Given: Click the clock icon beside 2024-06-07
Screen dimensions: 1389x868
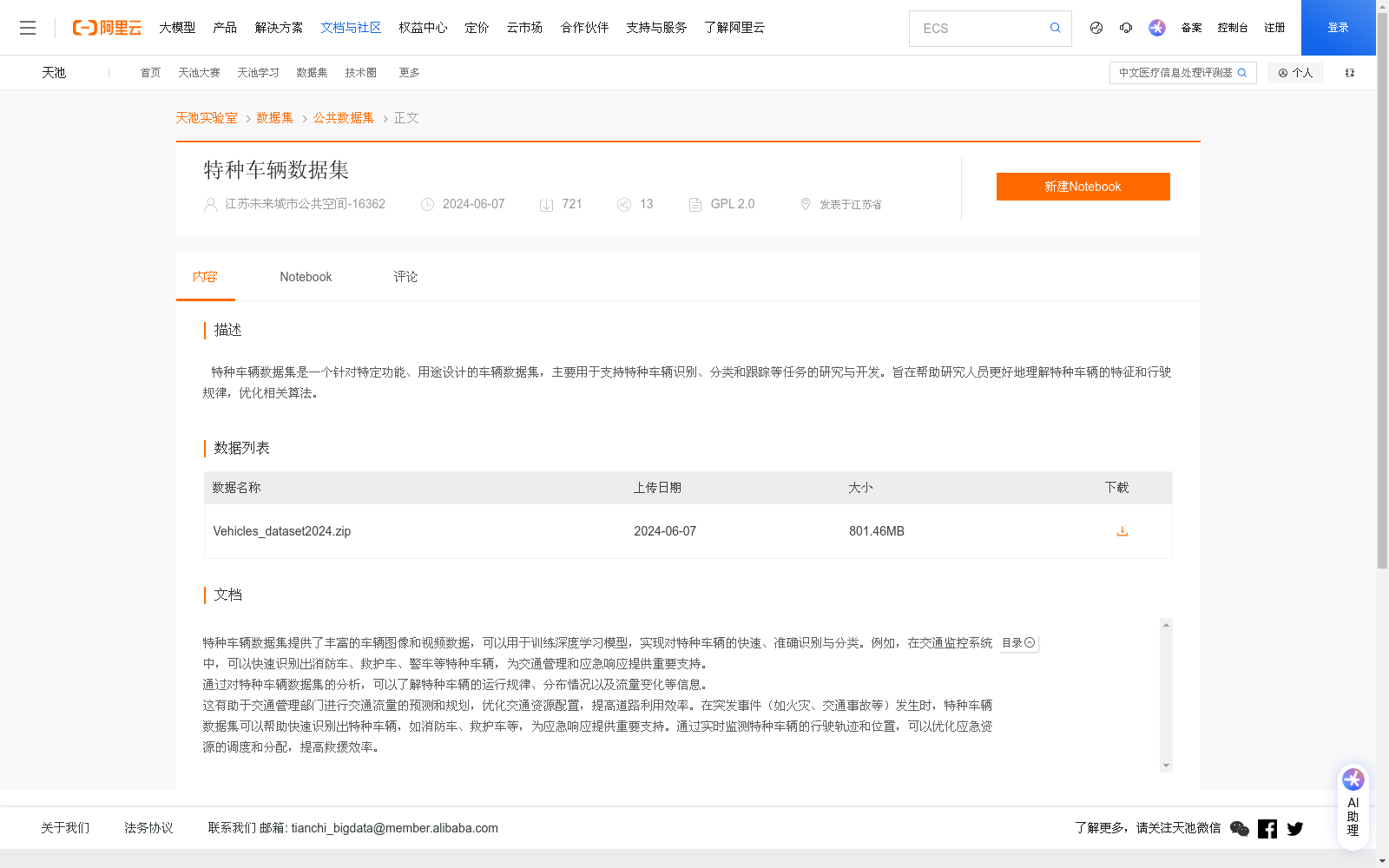Looking at the screenshot, I should (x=427, y=205).
